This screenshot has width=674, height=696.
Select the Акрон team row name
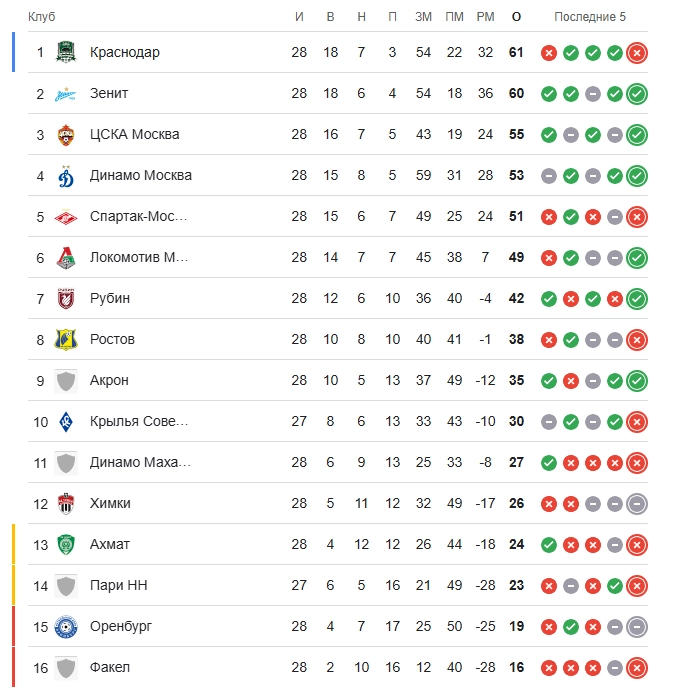click(x=109, y=380)
